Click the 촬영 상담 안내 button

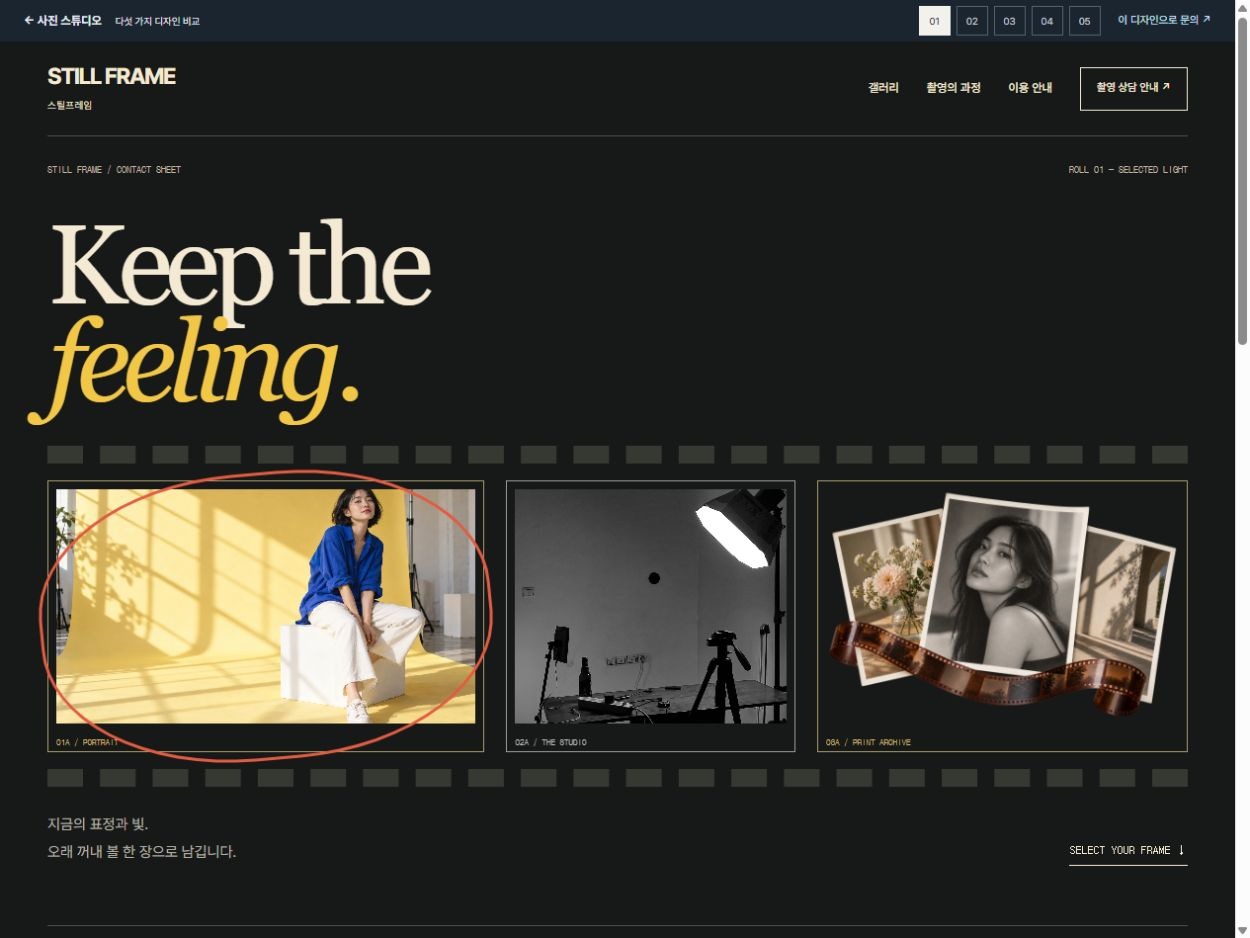click(1134, 88)
